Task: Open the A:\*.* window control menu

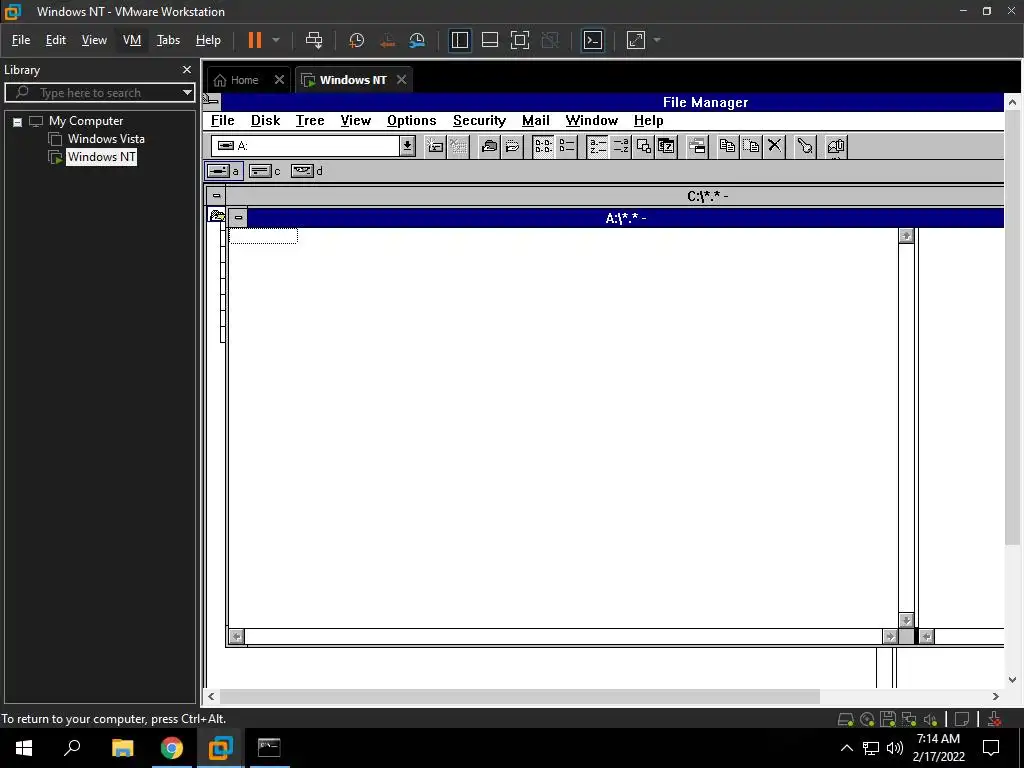Action: pos(238,217)
